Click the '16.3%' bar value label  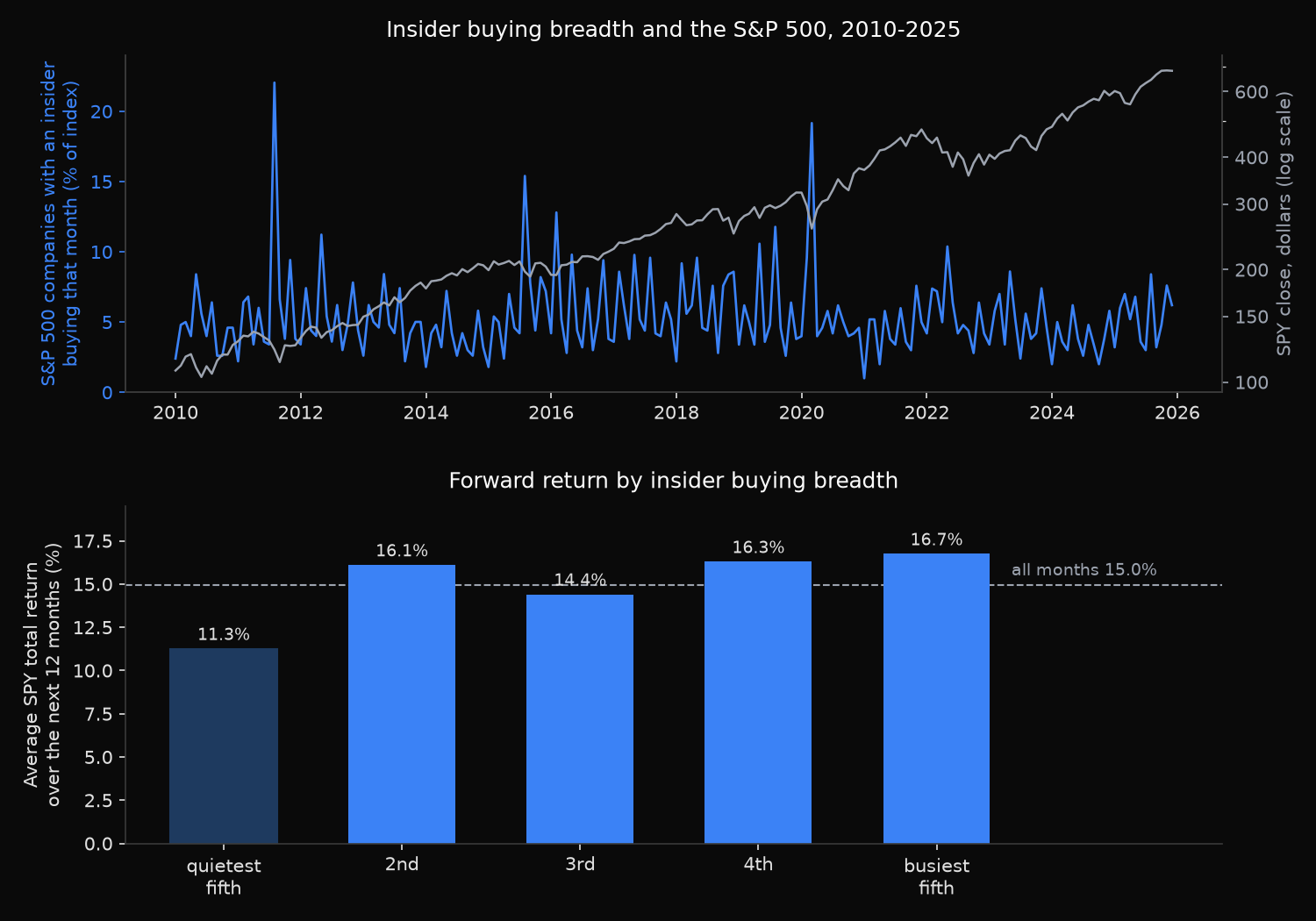[758, 547]
